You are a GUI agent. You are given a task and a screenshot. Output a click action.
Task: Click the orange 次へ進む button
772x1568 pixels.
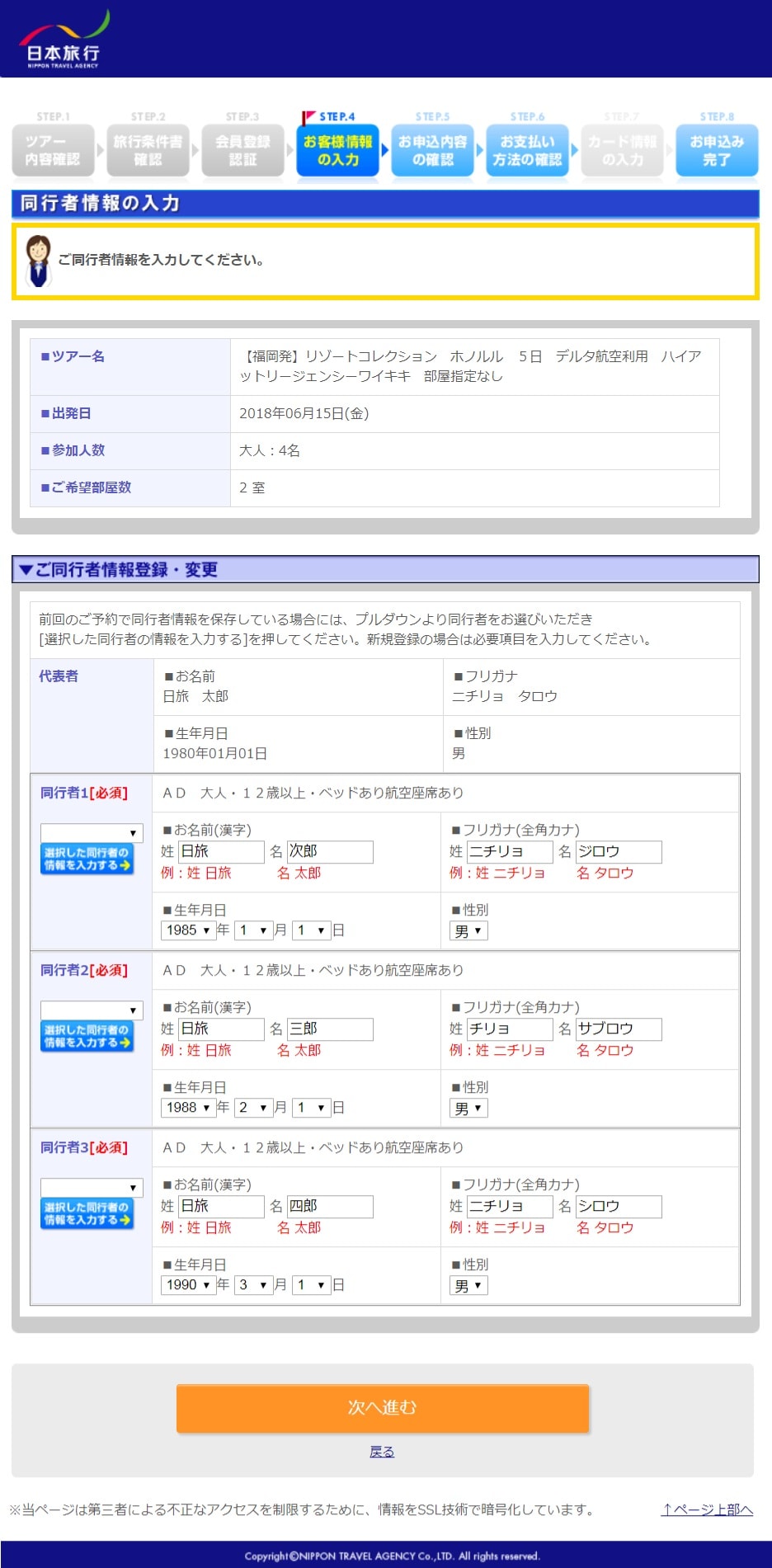(383, 1408)
